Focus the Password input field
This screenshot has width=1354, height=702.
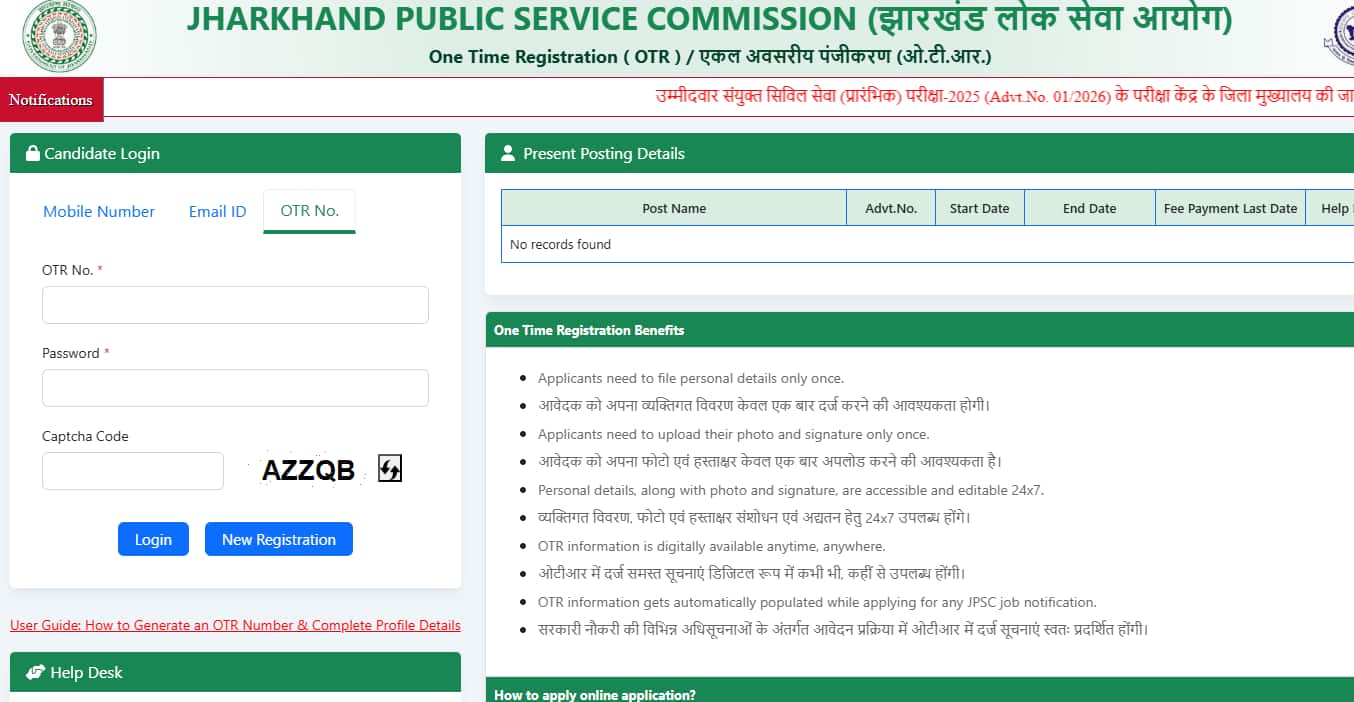point(235,388)
